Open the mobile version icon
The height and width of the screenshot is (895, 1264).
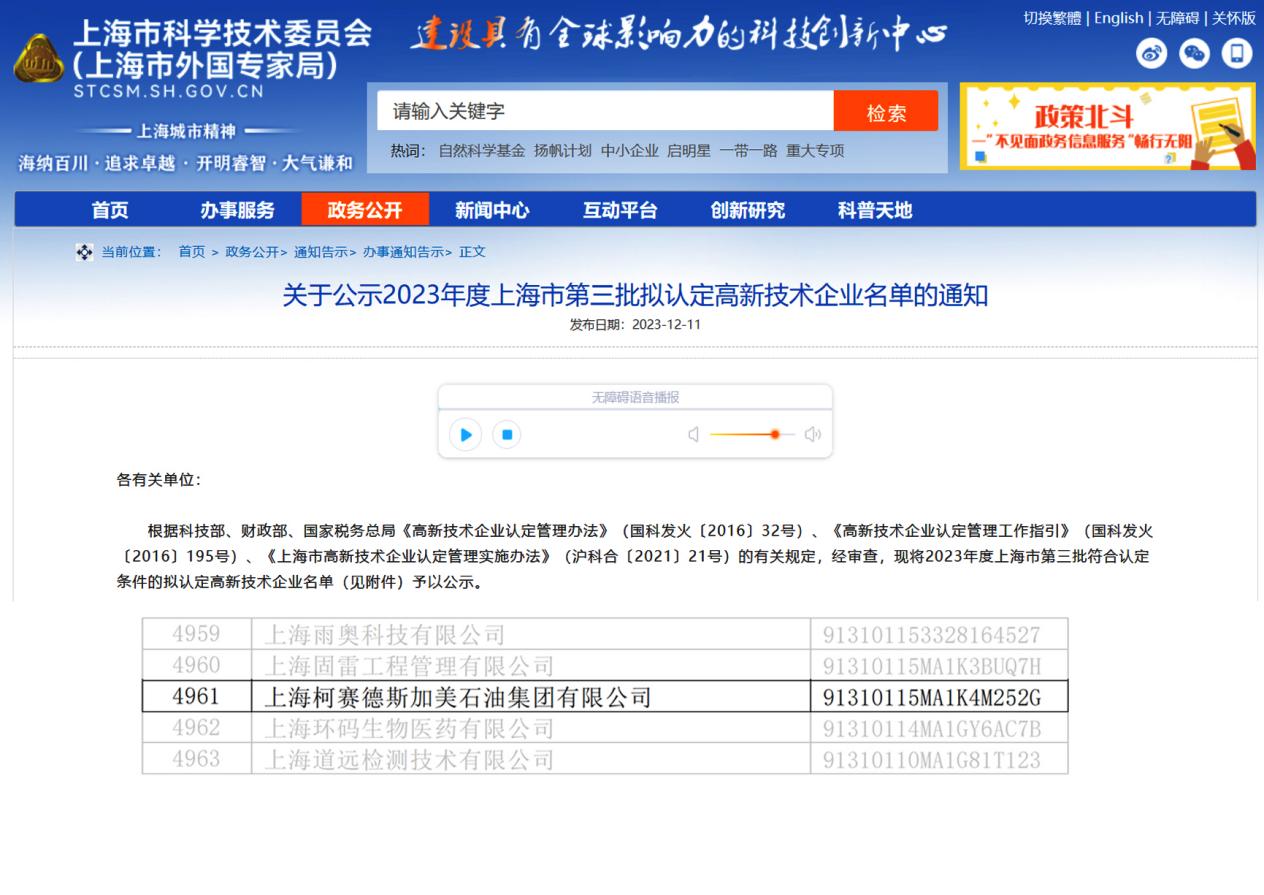(x=1237, y=53)
